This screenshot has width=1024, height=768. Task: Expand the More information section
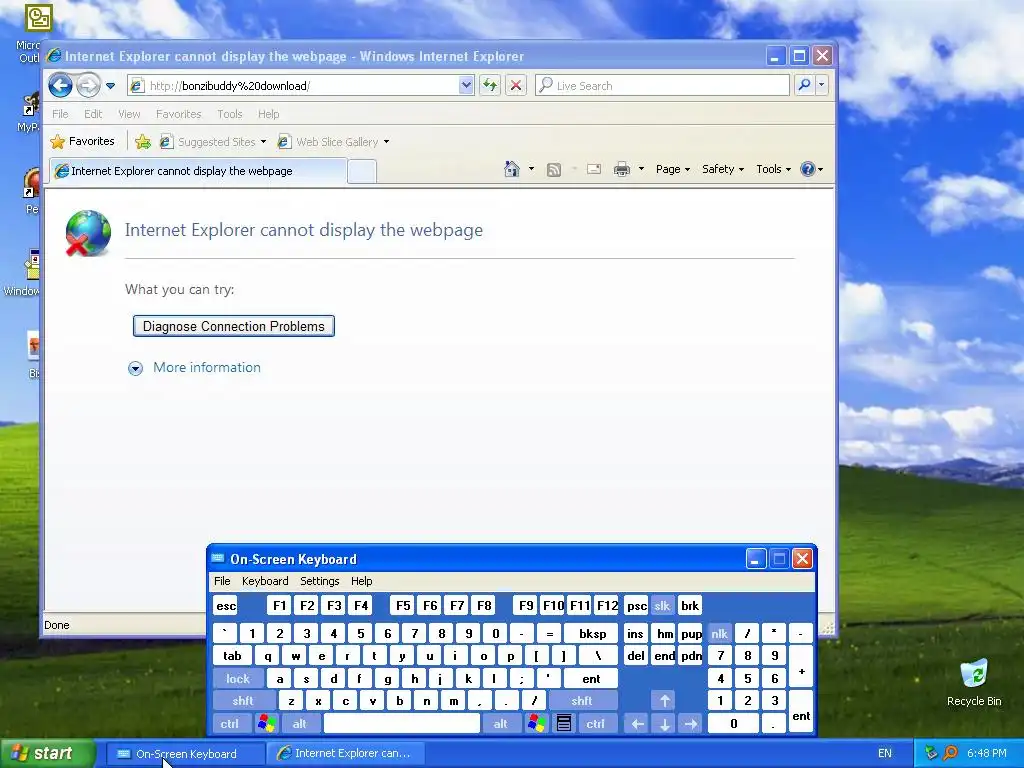point(194,368)
